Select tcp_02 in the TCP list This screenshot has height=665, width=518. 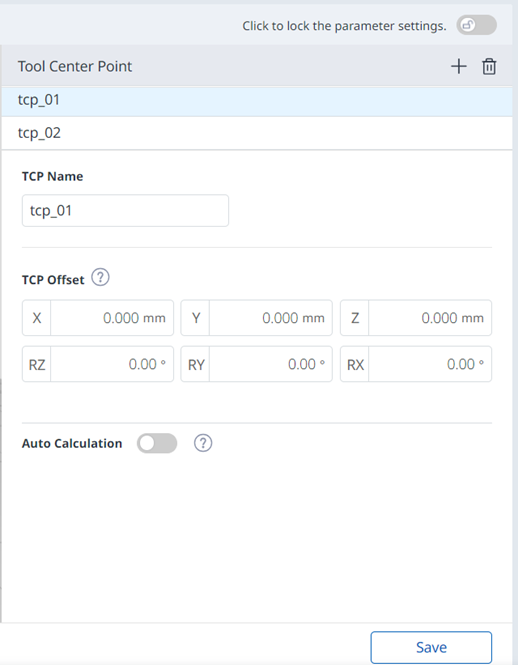click(257, 133)
